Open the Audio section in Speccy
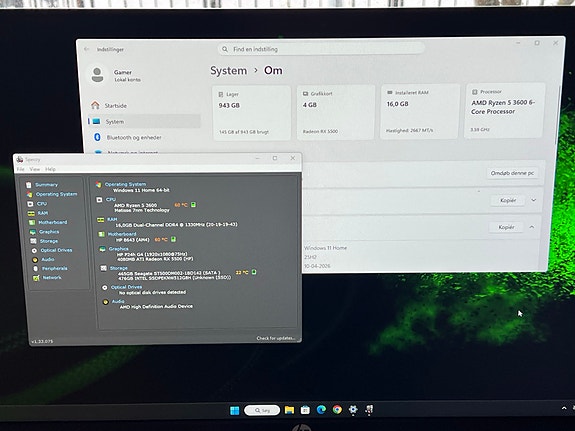 48,259
